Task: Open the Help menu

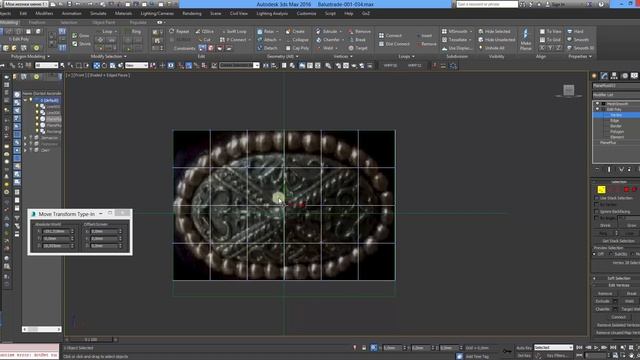Action: [x=349, y=13]
